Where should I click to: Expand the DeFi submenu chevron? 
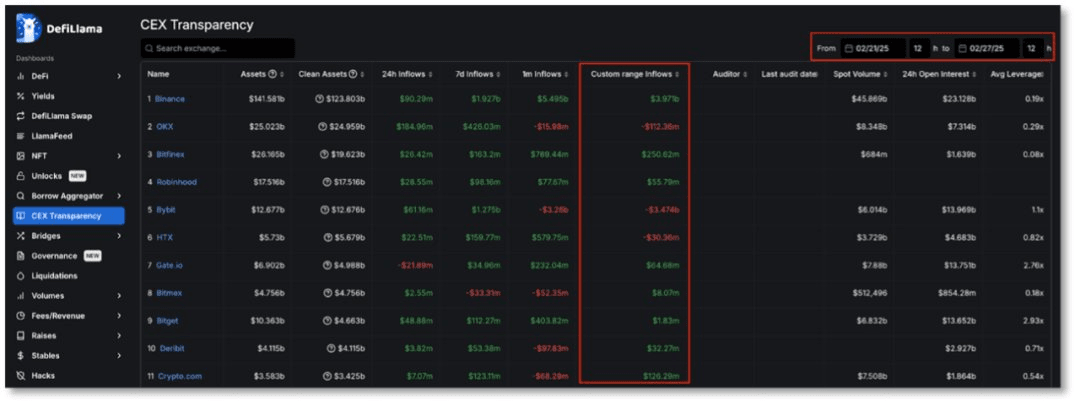pyautogui.click(x=118, y=76)
